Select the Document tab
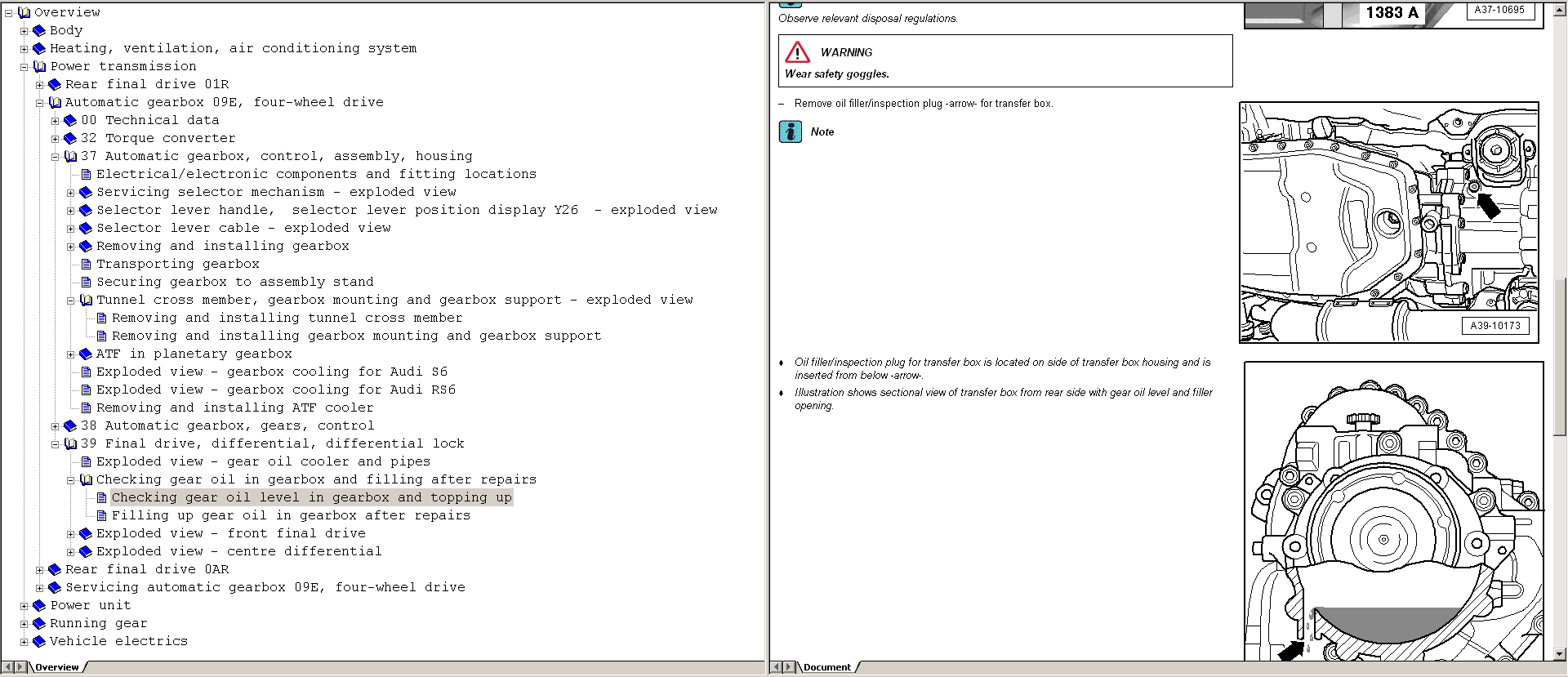The image size is (1568, 677). (826, 667)
